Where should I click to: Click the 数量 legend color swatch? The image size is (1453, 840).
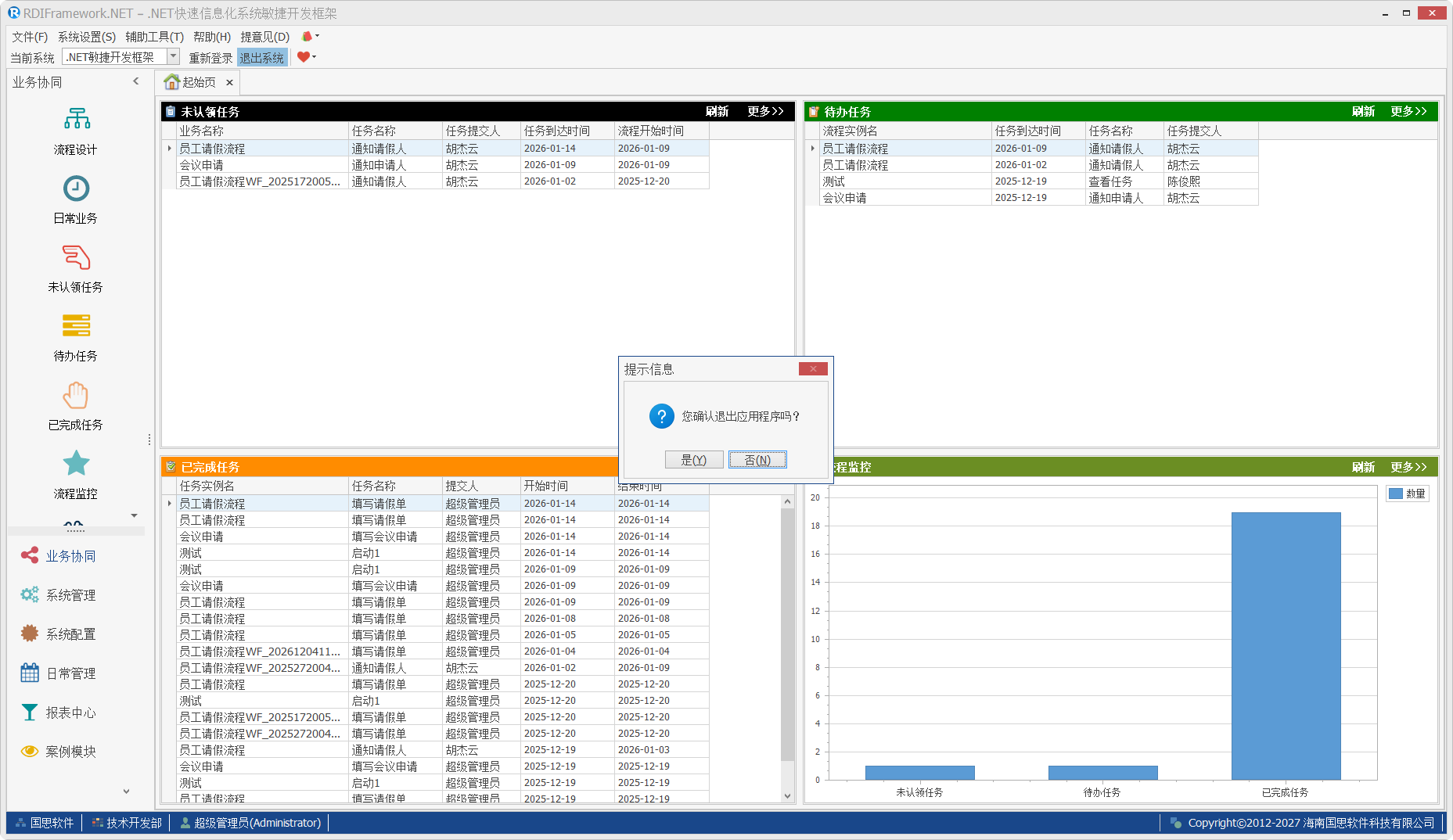click(1395, 494)
